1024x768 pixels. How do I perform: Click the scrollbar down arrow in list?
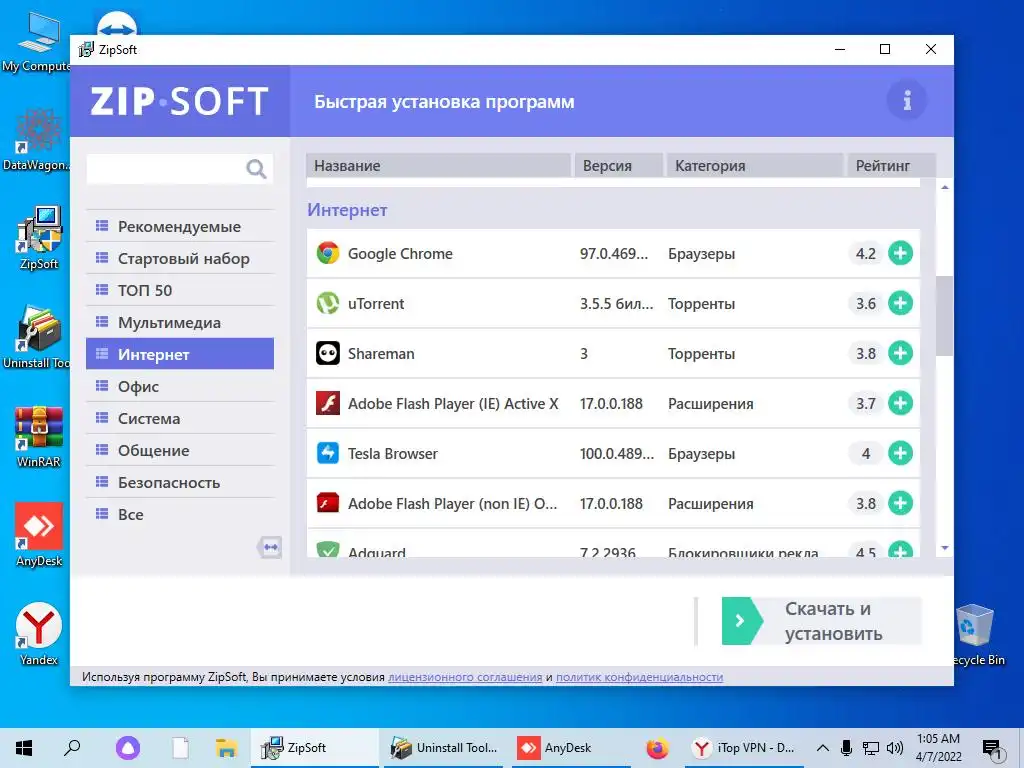[944, 548]
